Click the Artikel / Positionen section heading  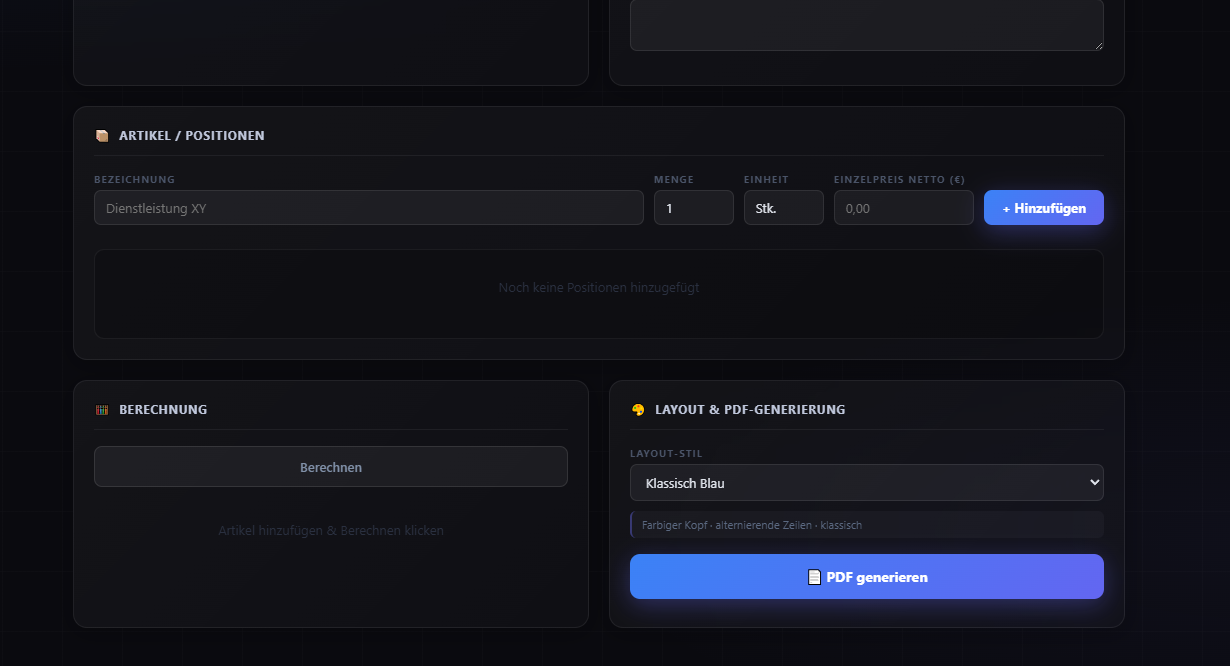pyautogui.click(x=191, y=135)
